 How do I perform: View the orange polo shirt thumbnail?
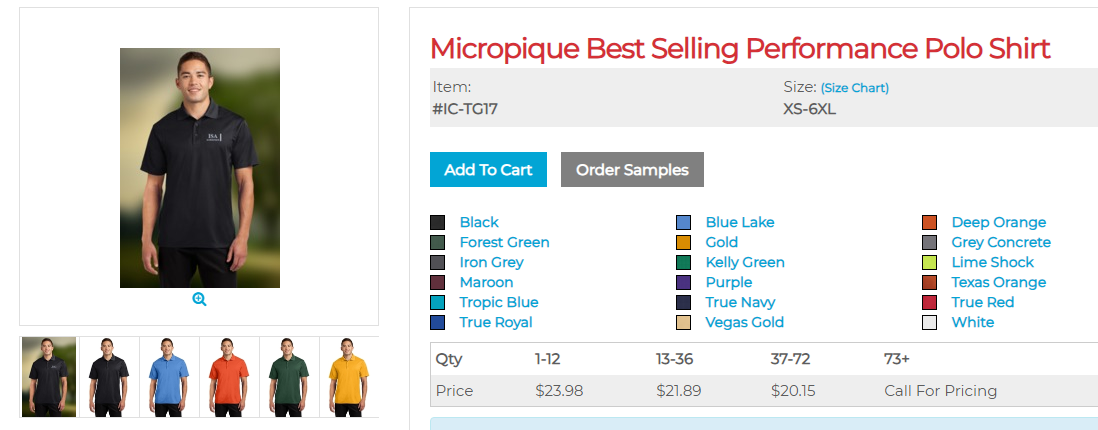click(229, 377)
